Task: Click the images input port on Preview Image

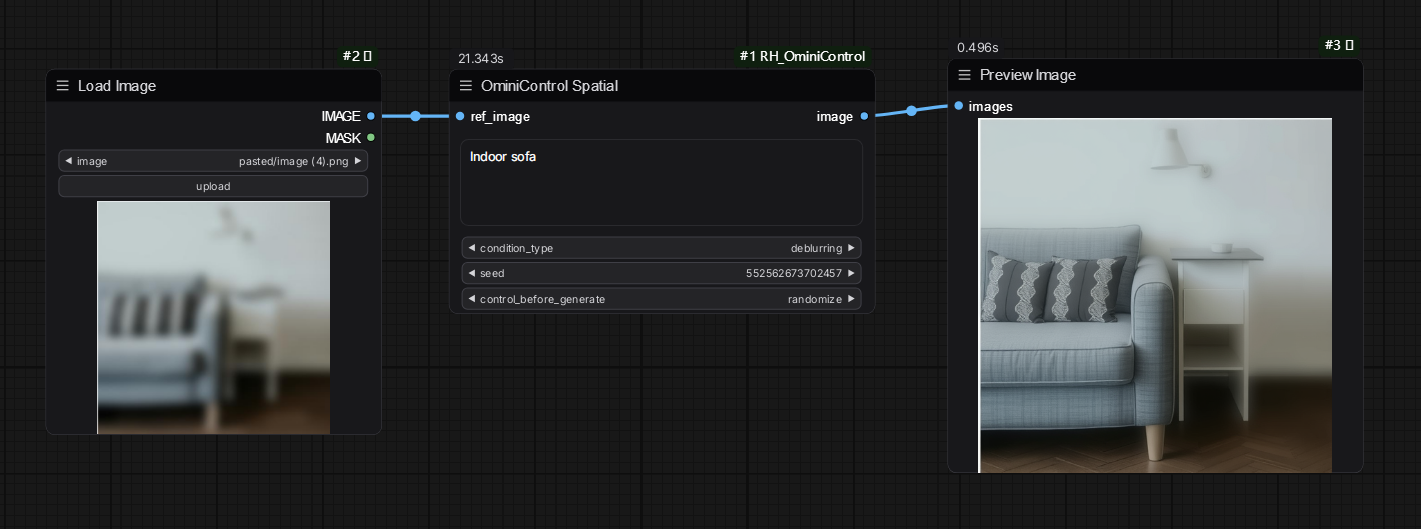Action: click(959, 106)
